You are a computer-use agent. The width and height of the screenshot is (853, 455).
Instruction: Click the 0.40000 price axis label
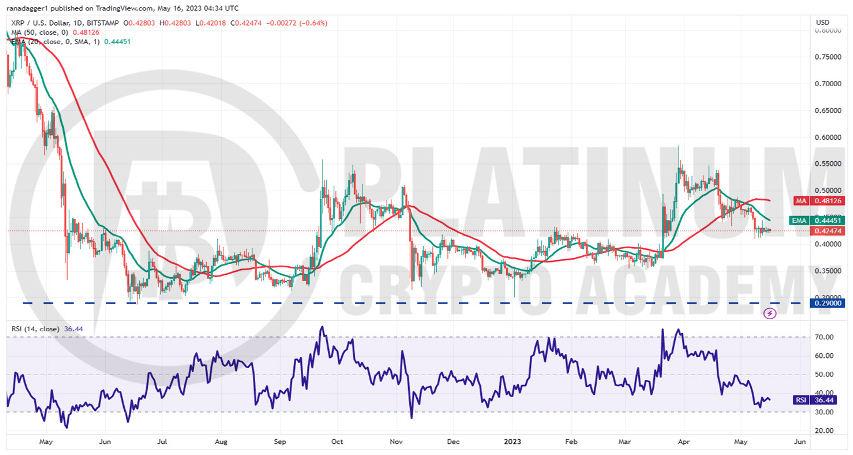(827, 244)
